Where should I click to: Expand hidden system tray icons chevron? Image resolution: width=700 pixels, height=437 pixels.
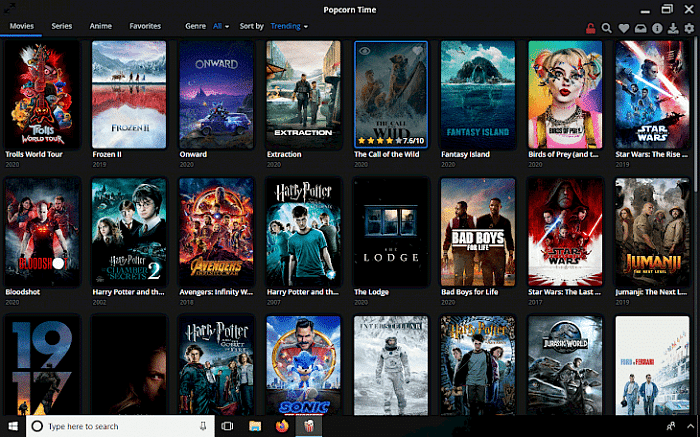(x=691, y=426)
